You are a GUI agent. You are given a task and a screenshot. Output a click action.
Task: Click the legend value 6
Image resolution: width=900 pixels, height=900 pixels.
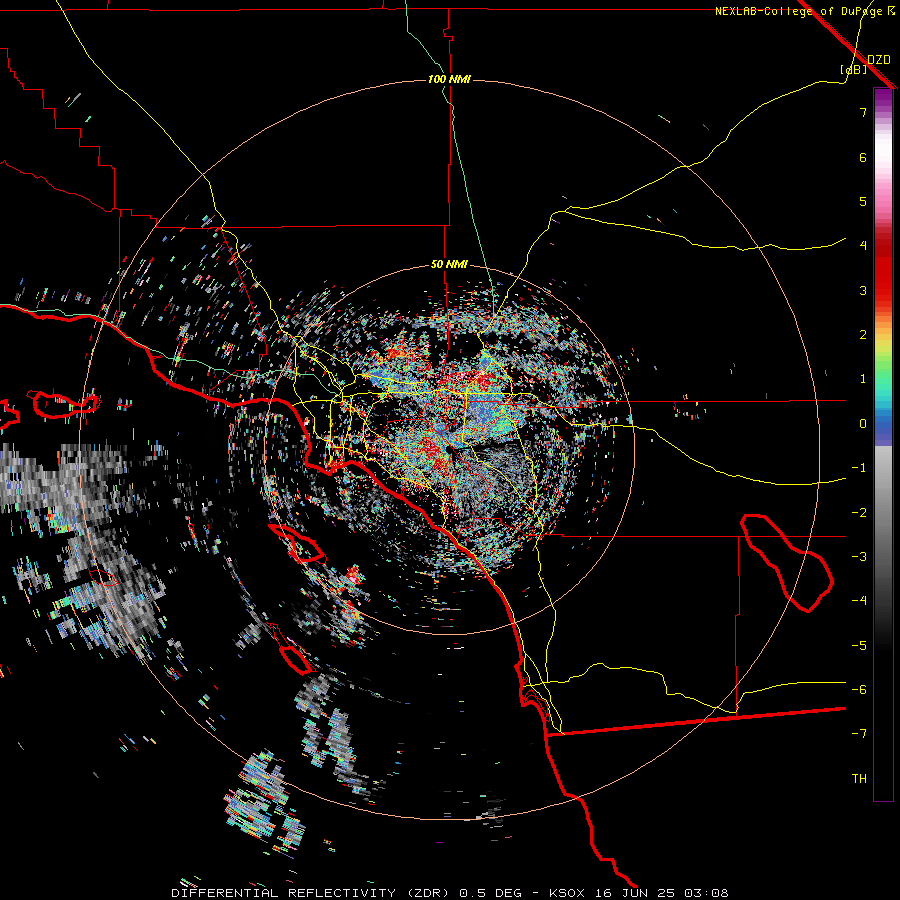[863, 157]
